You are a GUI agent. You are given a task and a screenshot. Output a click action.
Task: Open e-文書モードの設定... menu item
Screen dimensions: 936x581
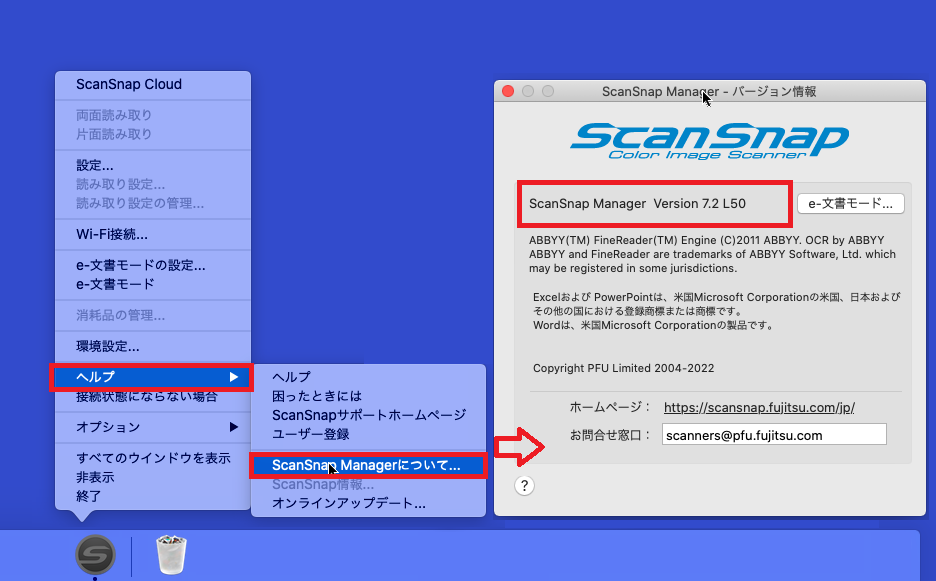[153, 266]
